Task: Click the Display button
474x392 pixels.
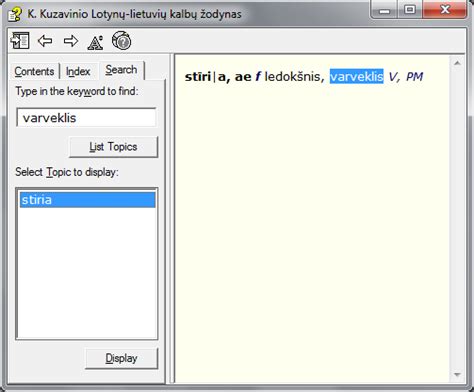Action: [x=121, y=358]
